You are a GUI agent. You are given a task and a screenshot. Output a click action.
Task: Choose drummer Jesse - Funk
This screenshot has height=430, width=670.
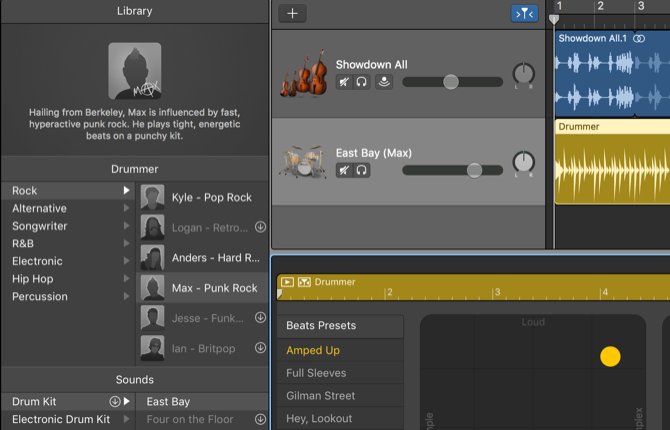click(x=202, y=318)
